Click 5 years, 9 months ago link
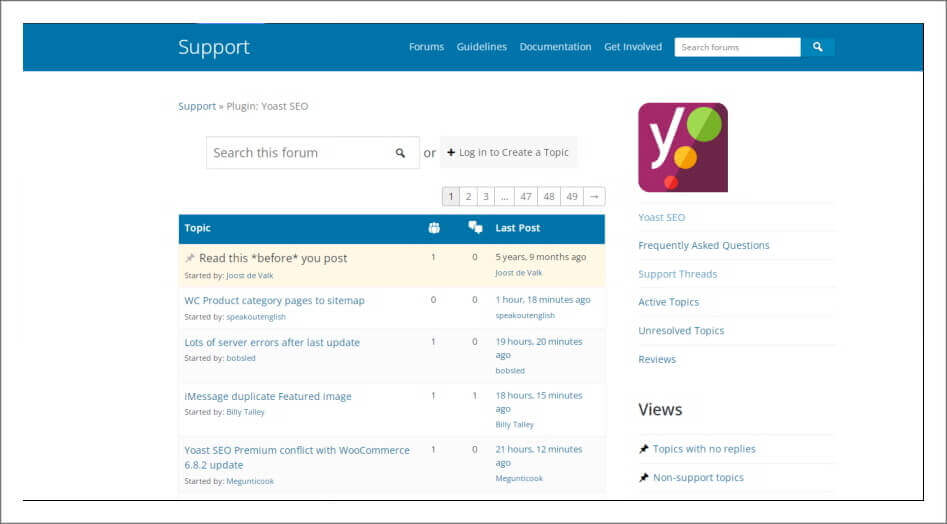This screenshot has width=947, height=524. coord(541,257)
